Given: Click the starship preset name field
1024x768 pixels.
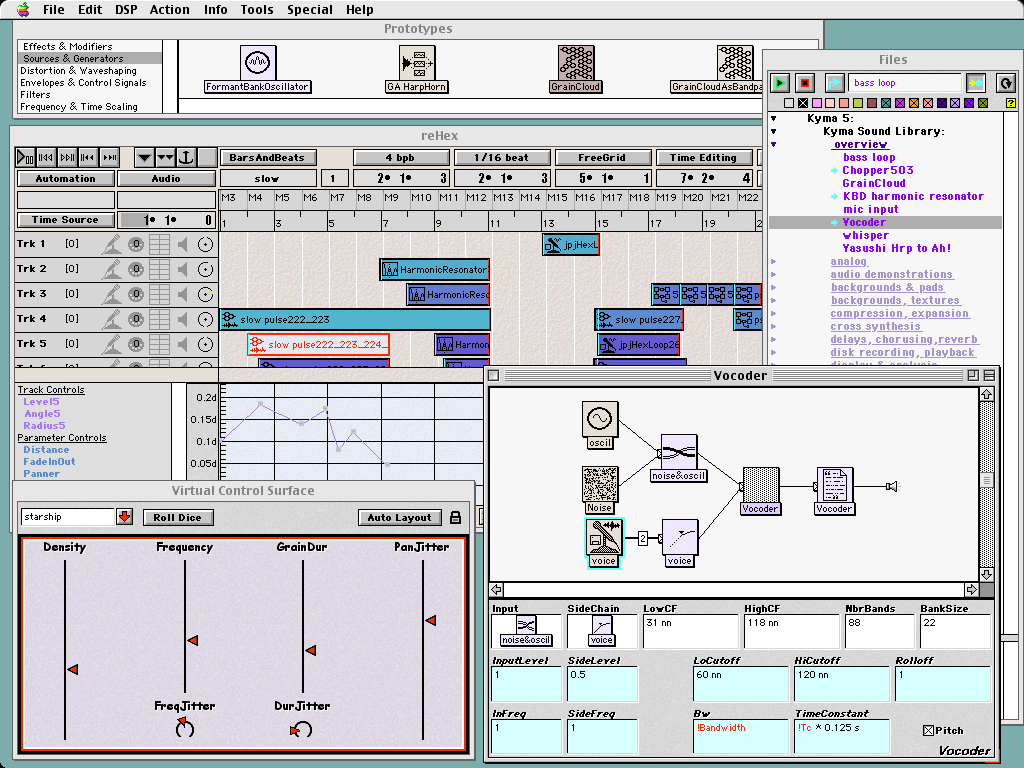Looking at the screenshot, I should coord(68,517).
